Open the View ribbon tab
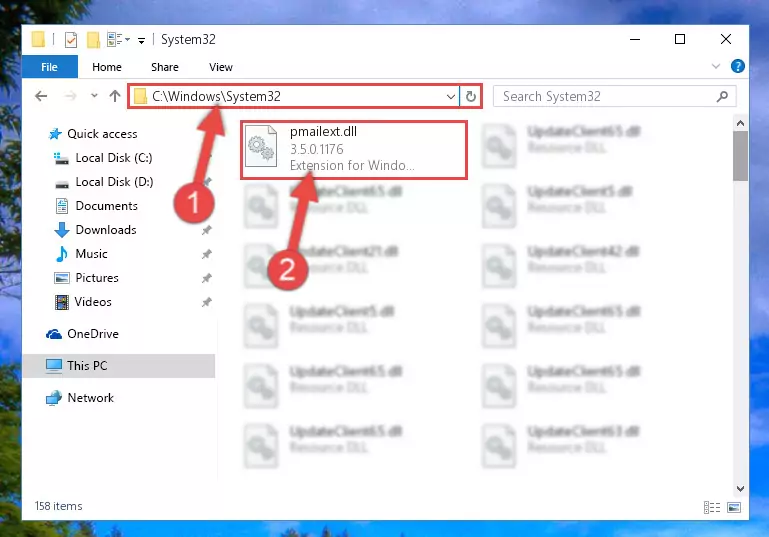769x537 pixels. pyautogui.click(x=221, y=67)
